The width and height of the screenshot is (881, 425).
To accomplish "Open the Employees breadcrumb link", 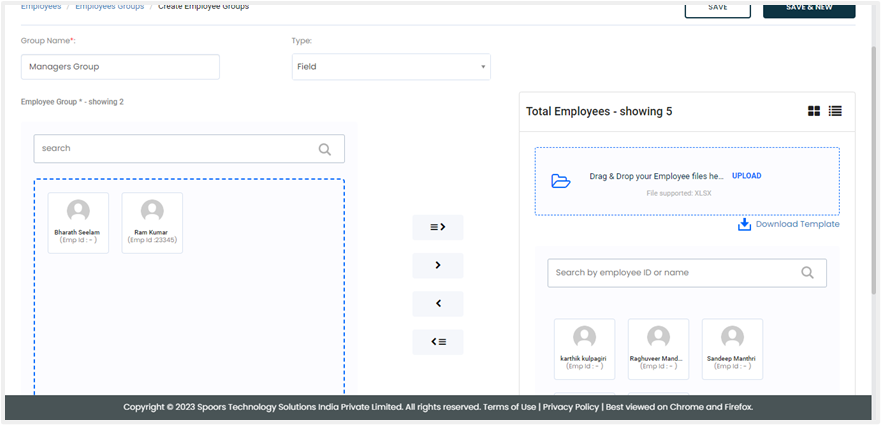I will coord(41,7).
